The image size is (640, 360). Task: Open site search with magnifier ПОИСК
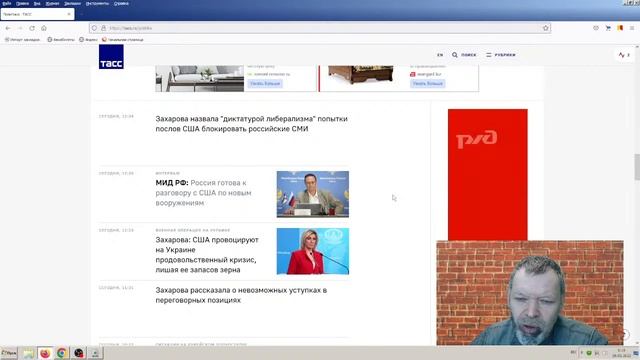tap(464, 55)
